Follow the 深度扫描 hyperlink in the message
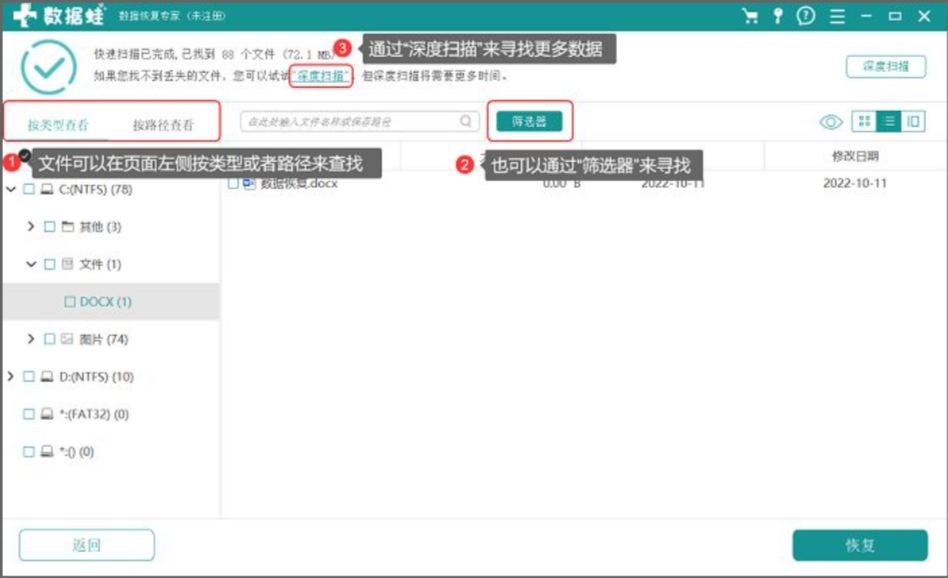This screenshot has width=948, height=578. [320, 76]
